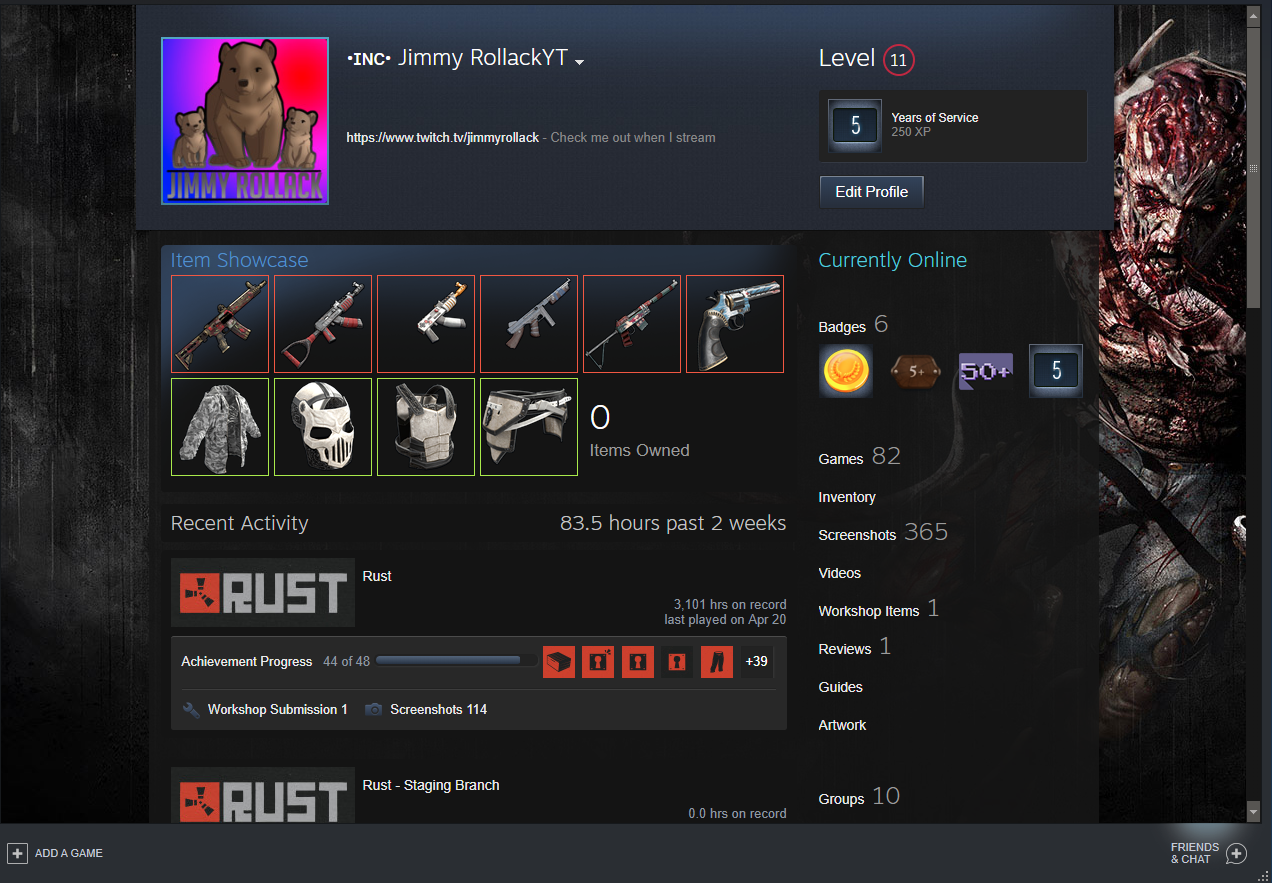
Task: Open the Reviews 1 link
Action: [854, 647]
